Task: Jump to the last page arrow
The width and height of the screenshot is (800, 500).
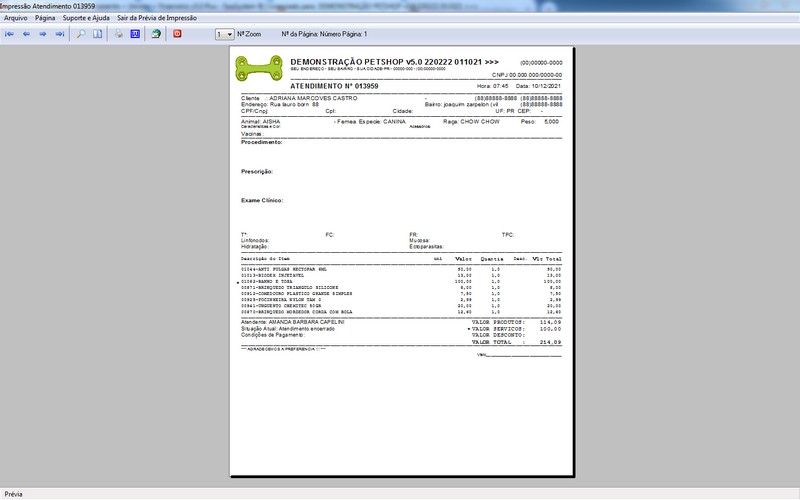Action: pyautogui.click(x=60, y=34)
